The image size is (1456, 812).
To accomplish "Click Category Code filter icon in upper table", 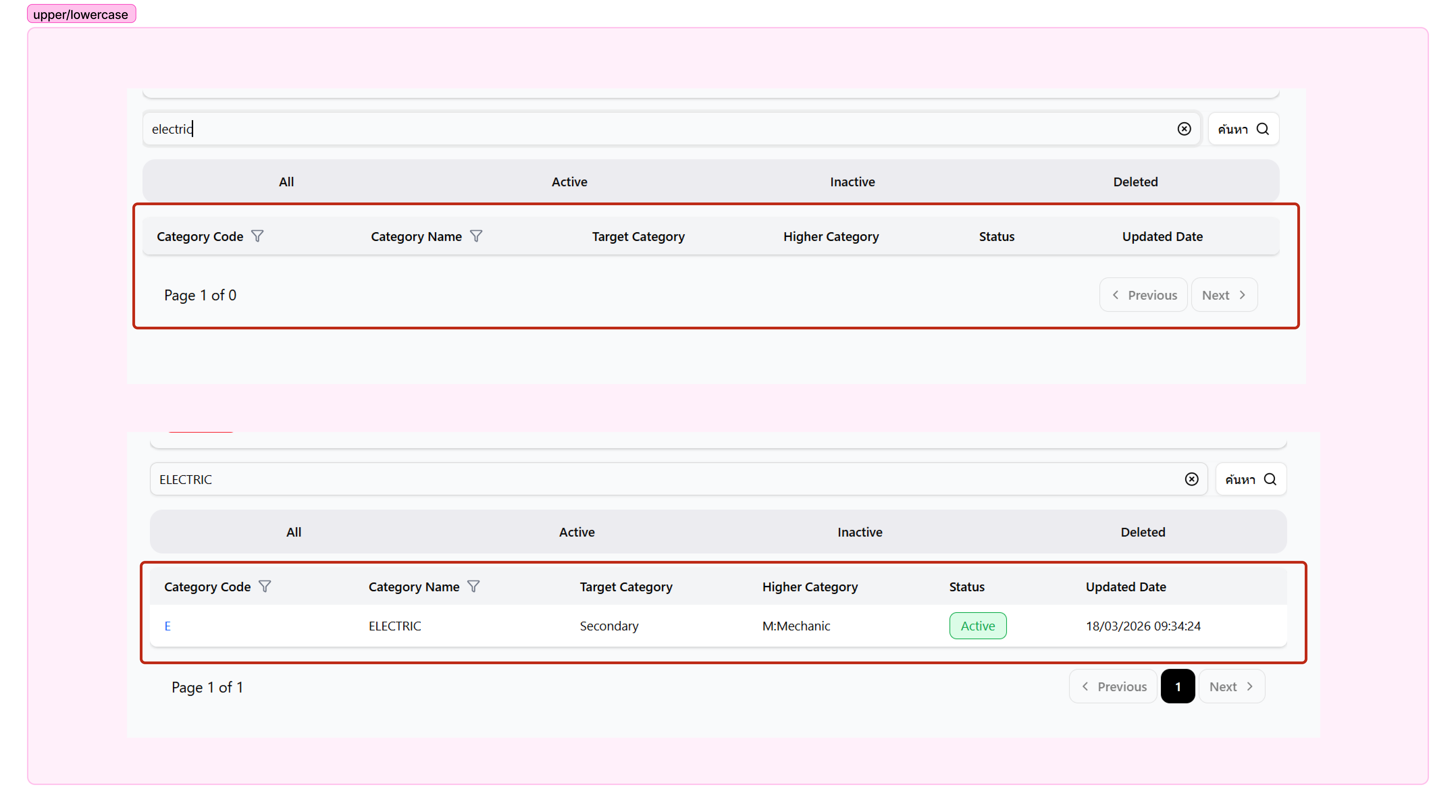I will [x=257, y=236].
